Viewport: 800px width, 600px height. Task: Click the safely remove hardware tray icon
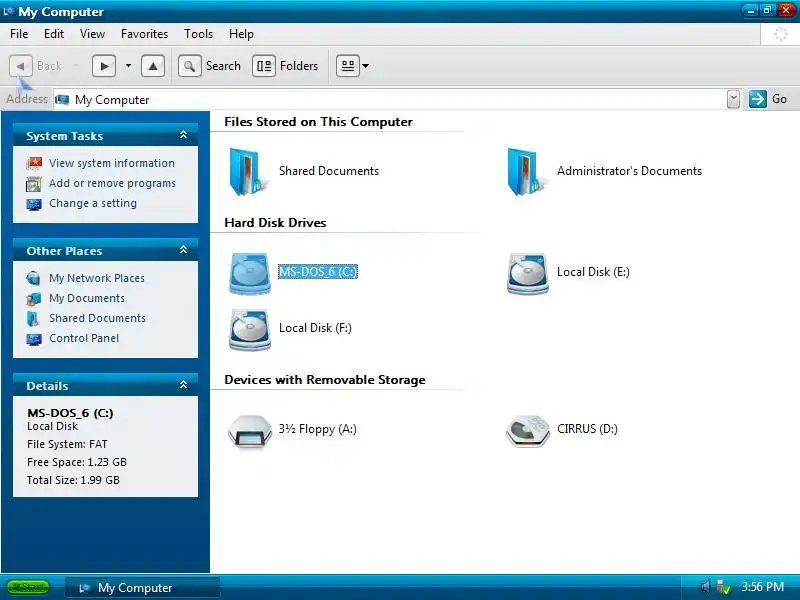[723, 587]
